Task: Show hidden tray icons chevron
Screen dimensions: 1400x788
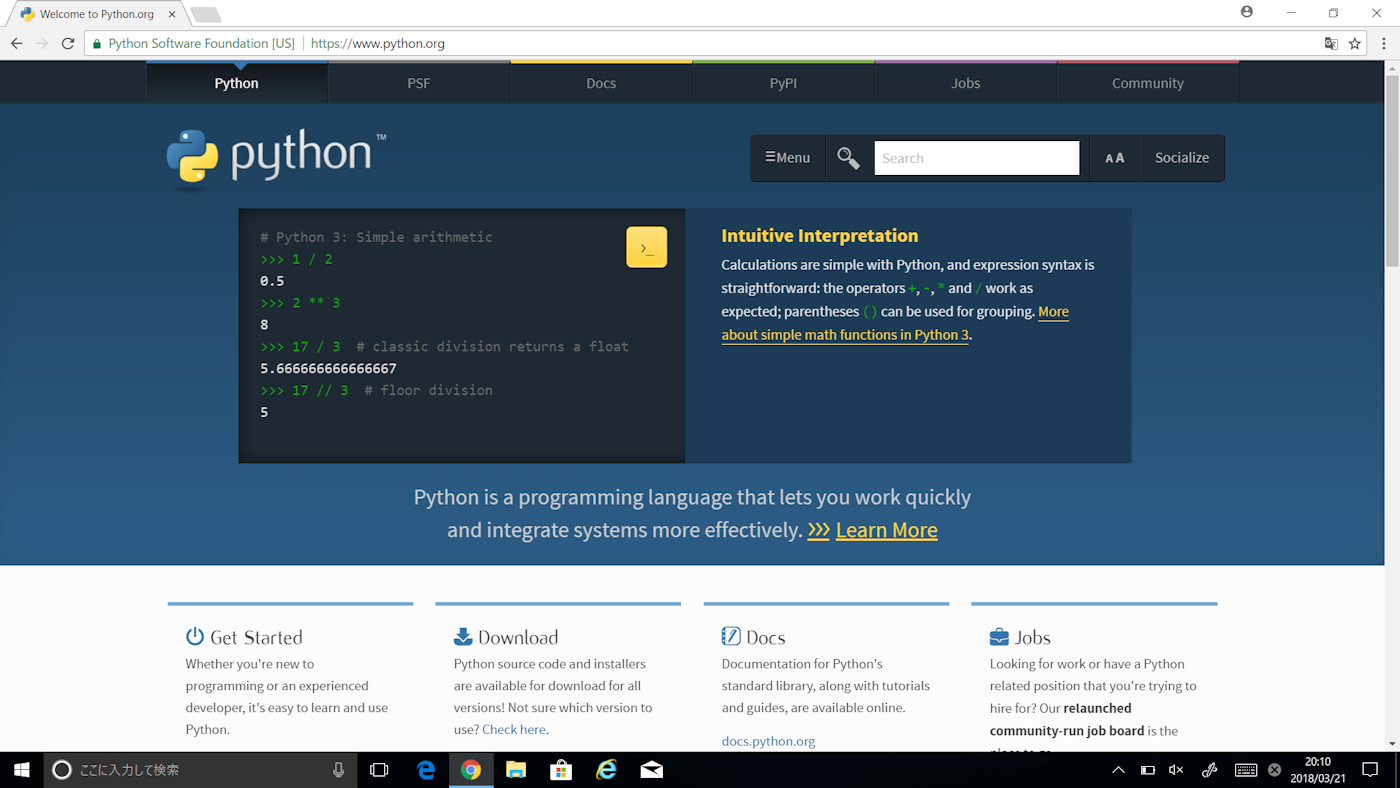Action: tap(1119, 770)
